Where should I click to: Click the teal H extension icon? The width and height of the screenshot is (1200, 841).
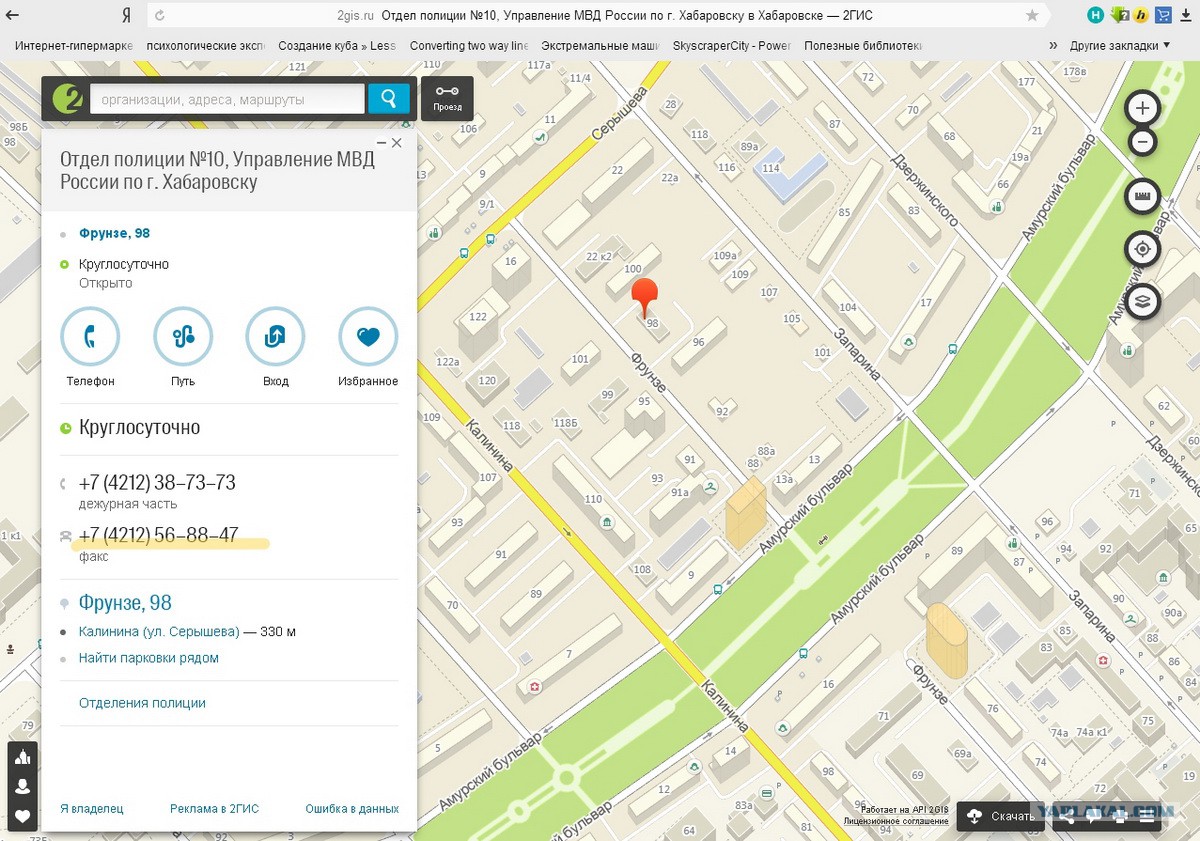[x=1097, y=15]
